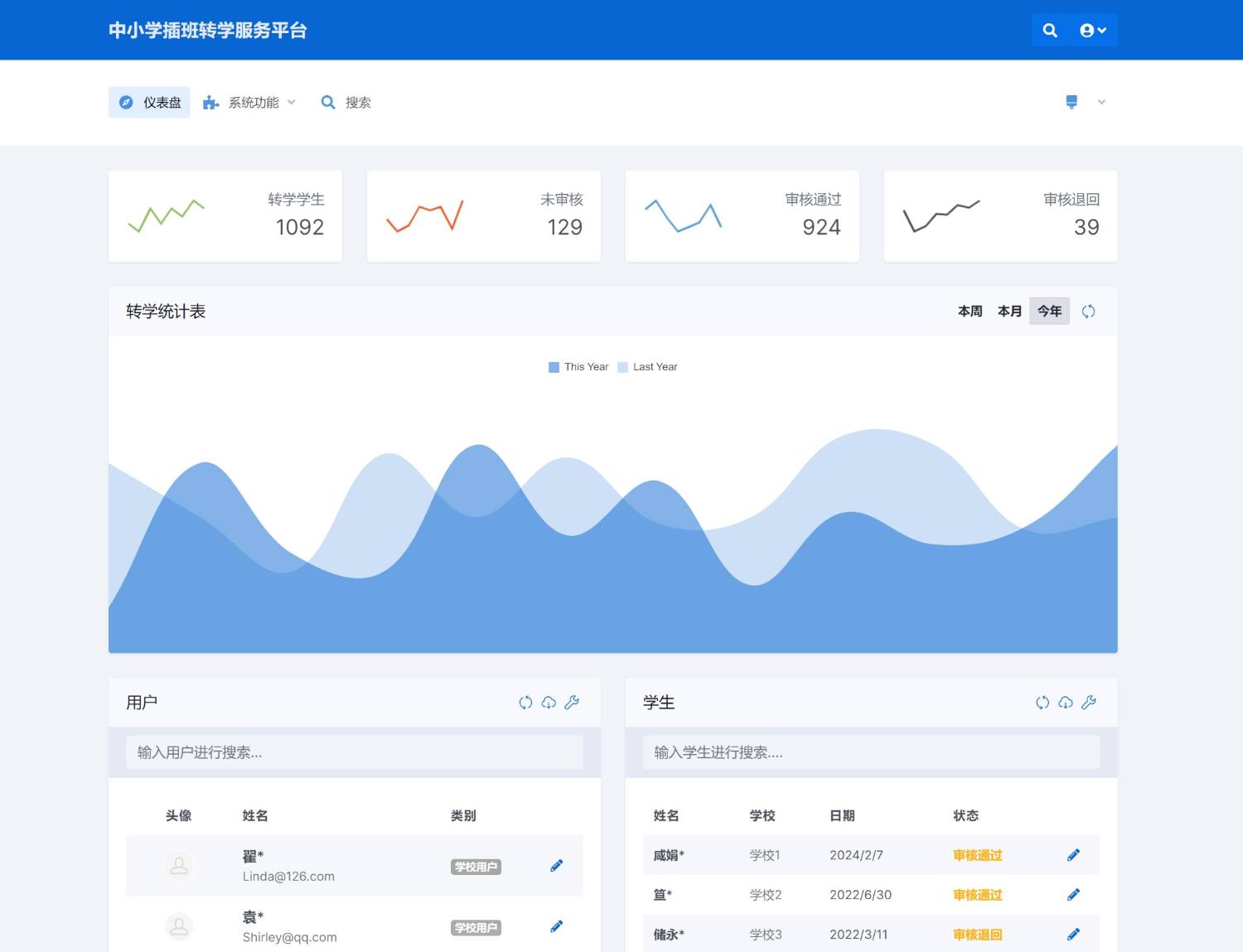Viewport: 1243px width, 952px height.
Task: Open the 审核退回 39 stat card
Action: 1001,216
